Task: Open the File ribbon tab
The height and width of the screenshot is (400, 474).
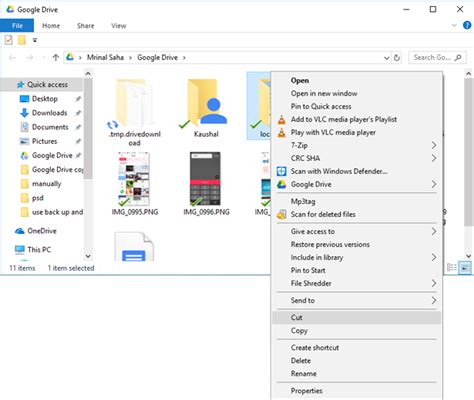Action: [17, 26]
